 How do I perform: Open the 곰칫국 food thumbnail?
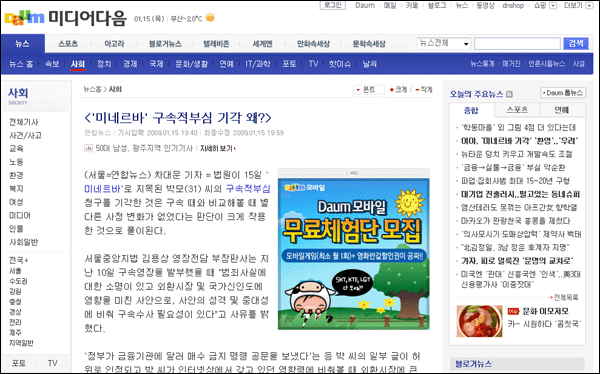pos(479,321)
